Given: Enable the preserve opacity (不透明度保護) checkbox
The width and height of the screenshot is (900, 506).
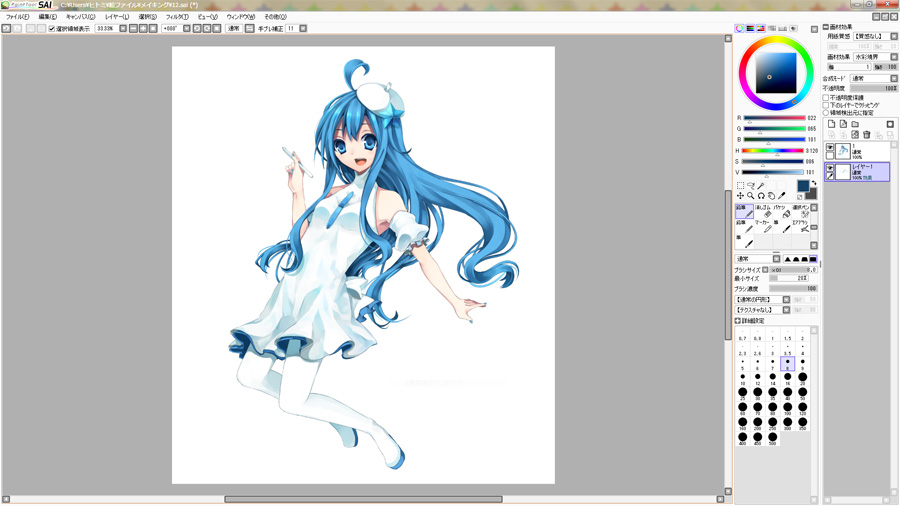Looking at the screenshot, I should pos(826,98).
